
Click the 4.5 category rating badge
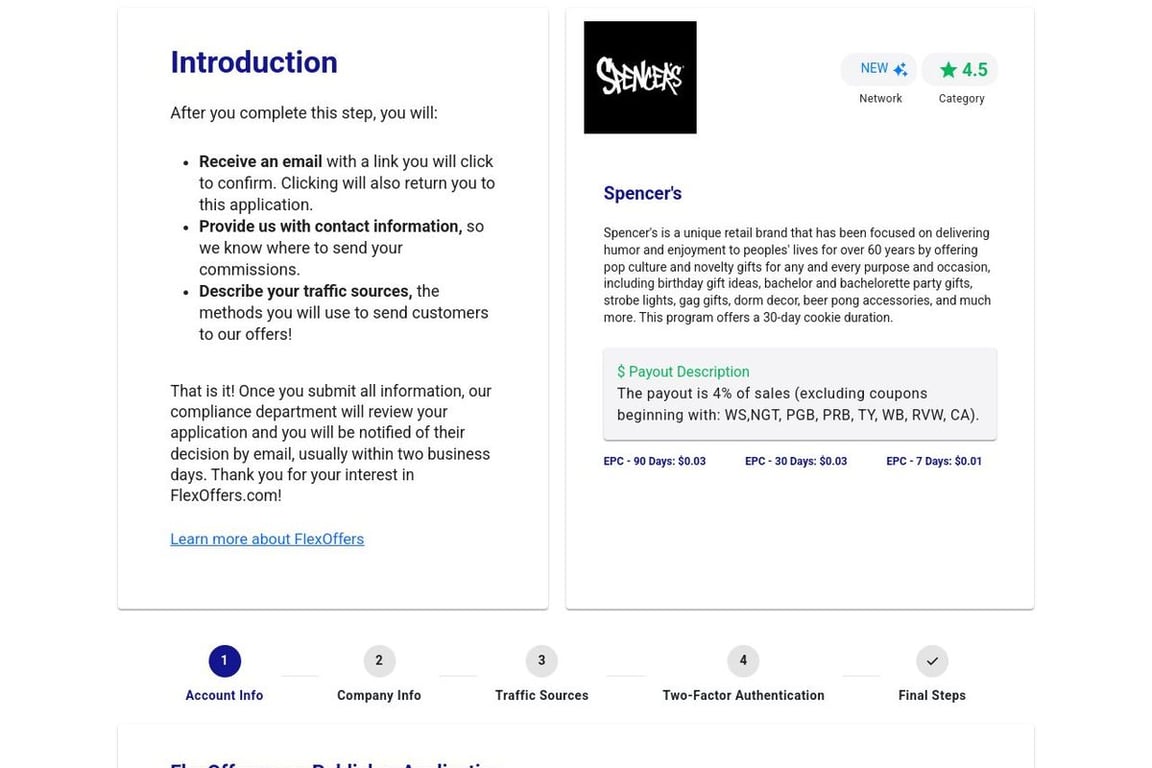point(960,70)
